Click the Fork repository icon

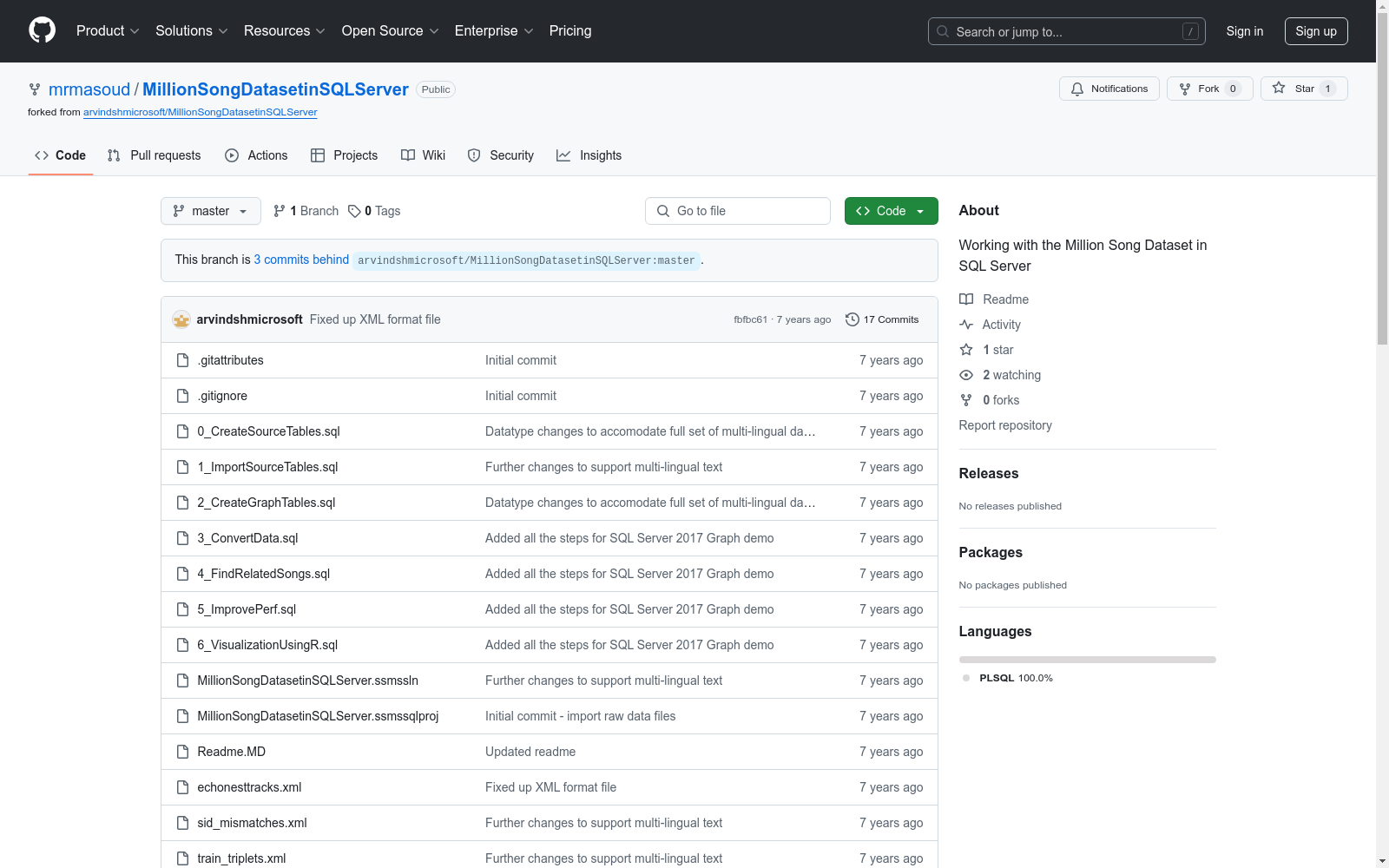point(1185,89)
